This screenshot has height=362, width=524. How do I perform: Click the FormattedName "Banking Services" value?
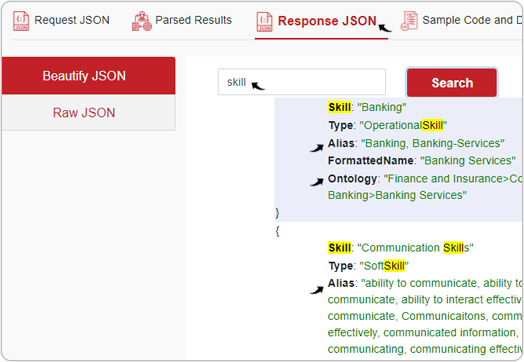pyautogui.click(x=468, y=161)
